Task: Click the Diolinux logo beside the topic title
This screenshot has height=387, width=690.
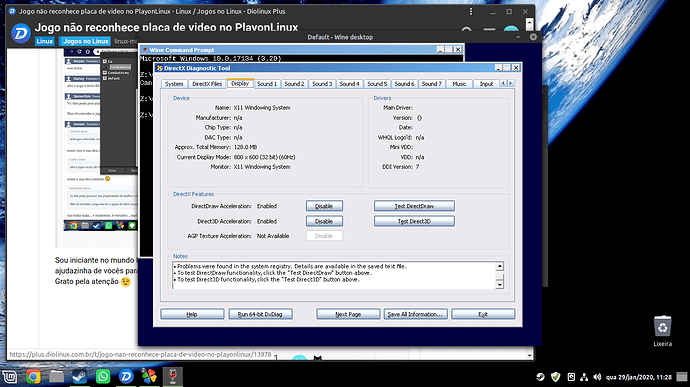Action: [x=20, y=33]
